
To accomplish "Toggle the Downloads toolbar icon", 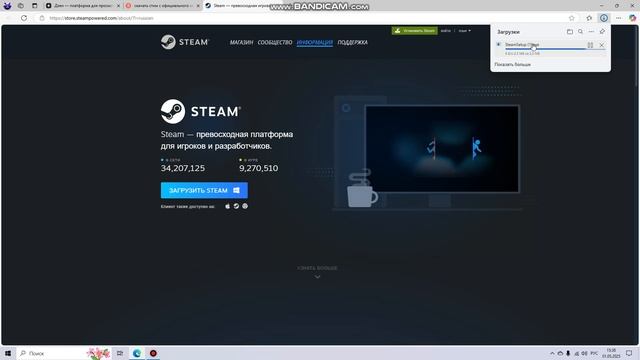I will (x=604, y=18).
